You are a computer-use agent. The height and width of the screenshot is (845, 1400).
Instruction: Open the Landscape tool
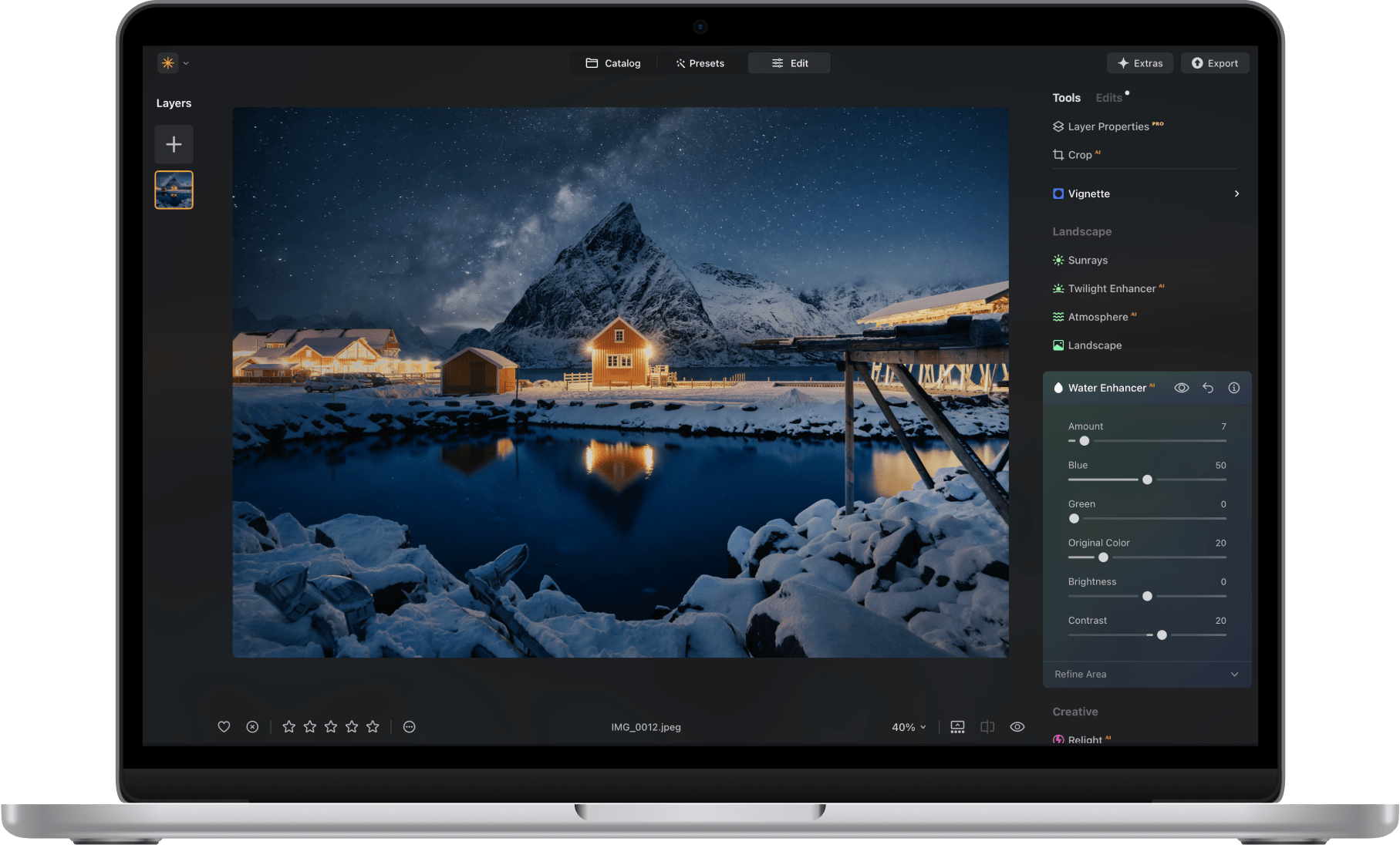(x=1087, y=345)
